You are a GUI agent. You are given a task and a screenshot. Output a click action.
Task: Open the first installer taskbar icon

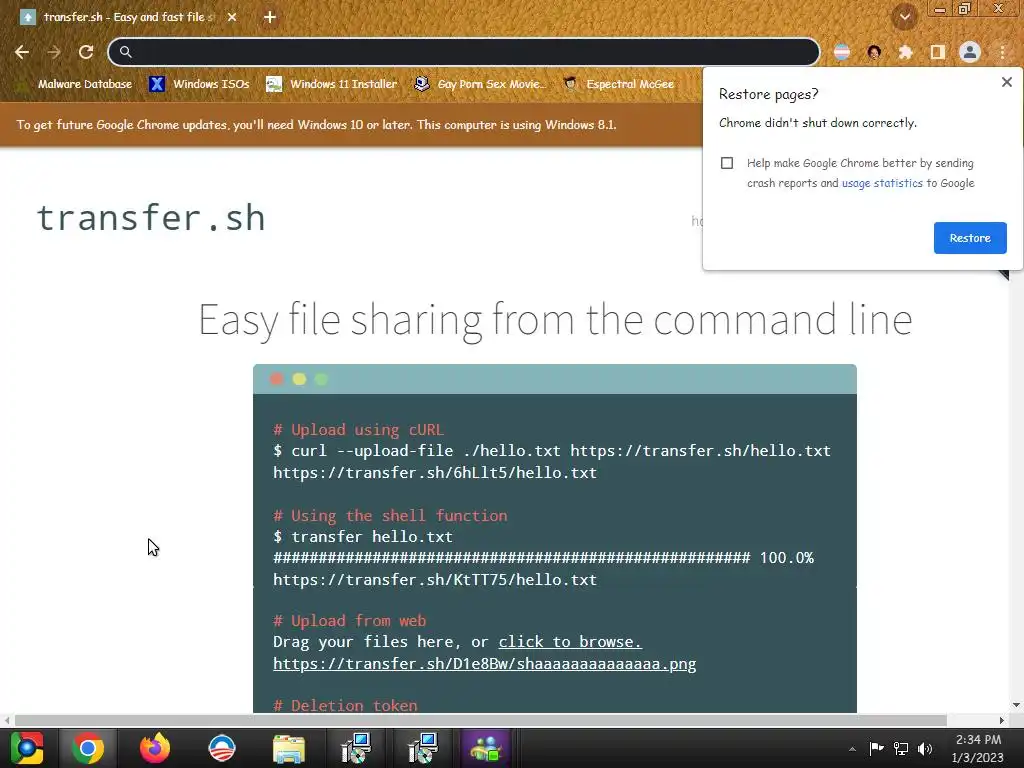(357, 748)
